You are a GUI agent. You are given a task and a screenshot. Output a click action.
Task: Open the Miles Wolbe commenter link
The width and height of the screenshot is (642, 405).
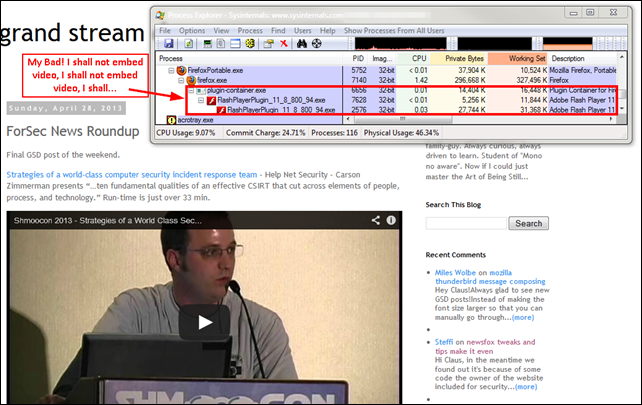(455, 272)
